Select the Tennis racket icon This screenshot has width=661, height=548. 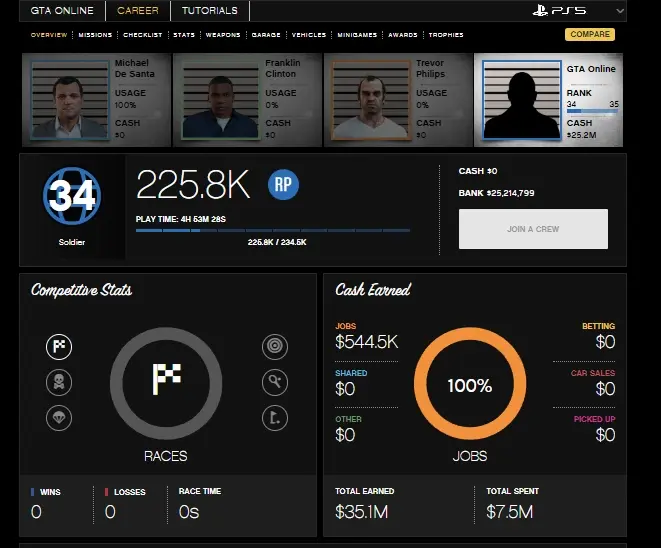(x=273, y=382)
